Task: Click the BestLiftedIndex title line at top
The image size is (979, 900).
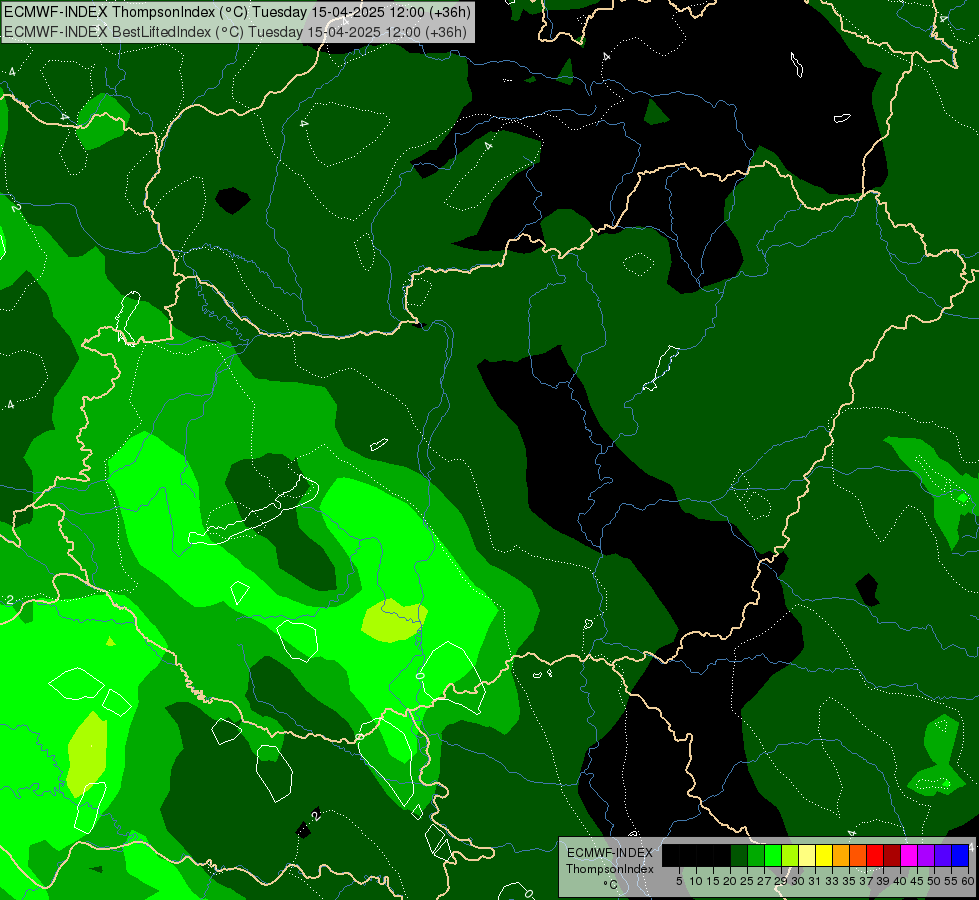Action: tap(235, 32)
